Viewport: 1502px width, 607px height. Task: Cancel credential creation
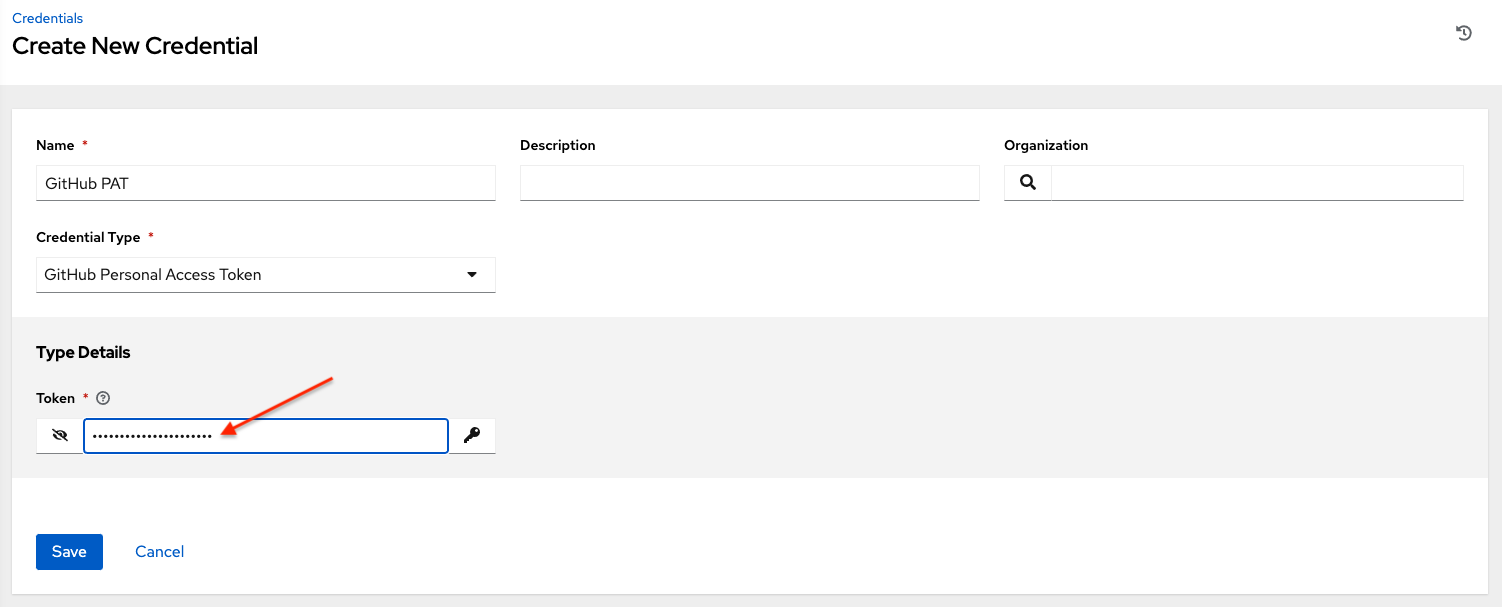pyautogui.click(x=159, y=551)
